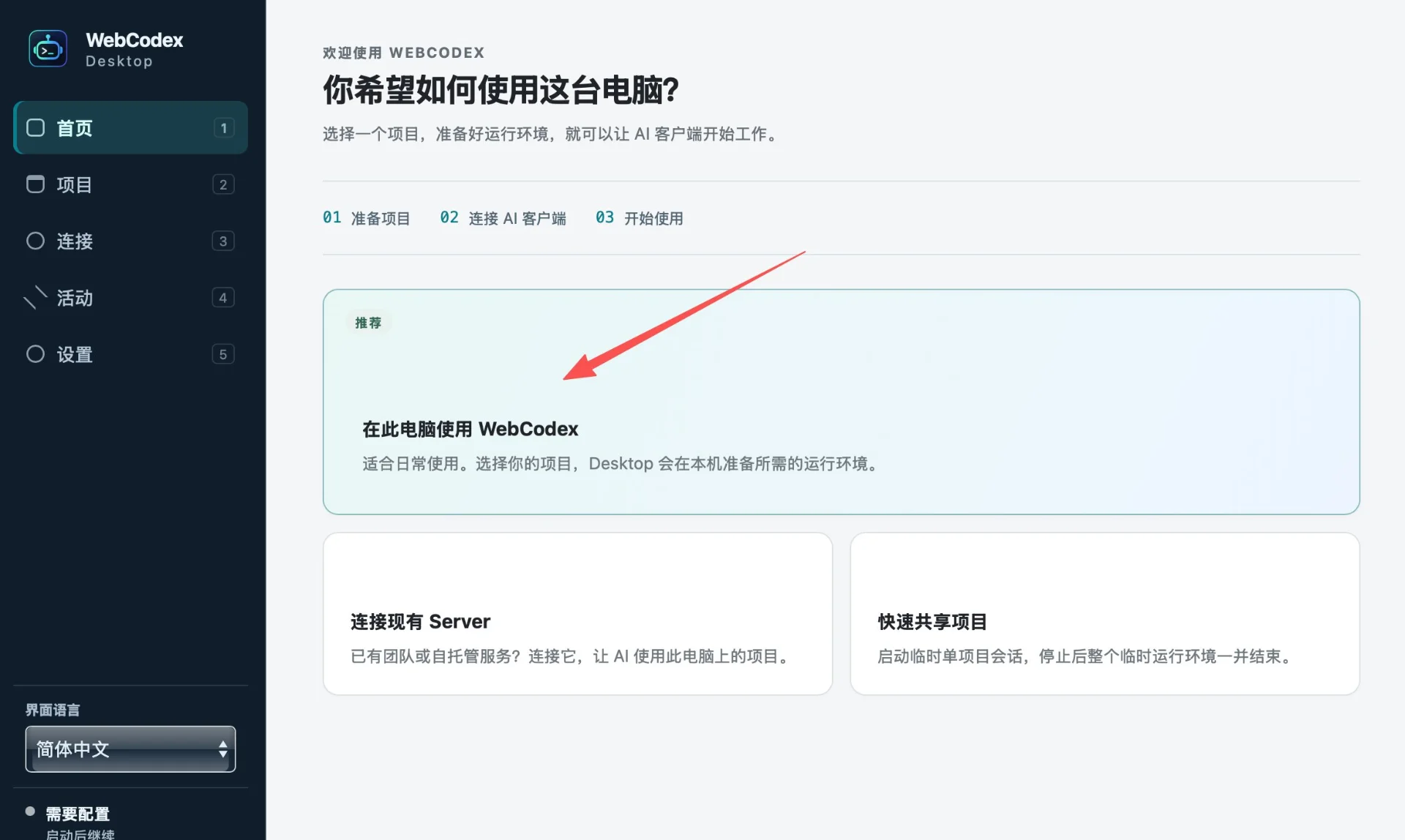The image size is (1405, 840).
Task: Open the 连接 sidebar section
Action: 131,241
